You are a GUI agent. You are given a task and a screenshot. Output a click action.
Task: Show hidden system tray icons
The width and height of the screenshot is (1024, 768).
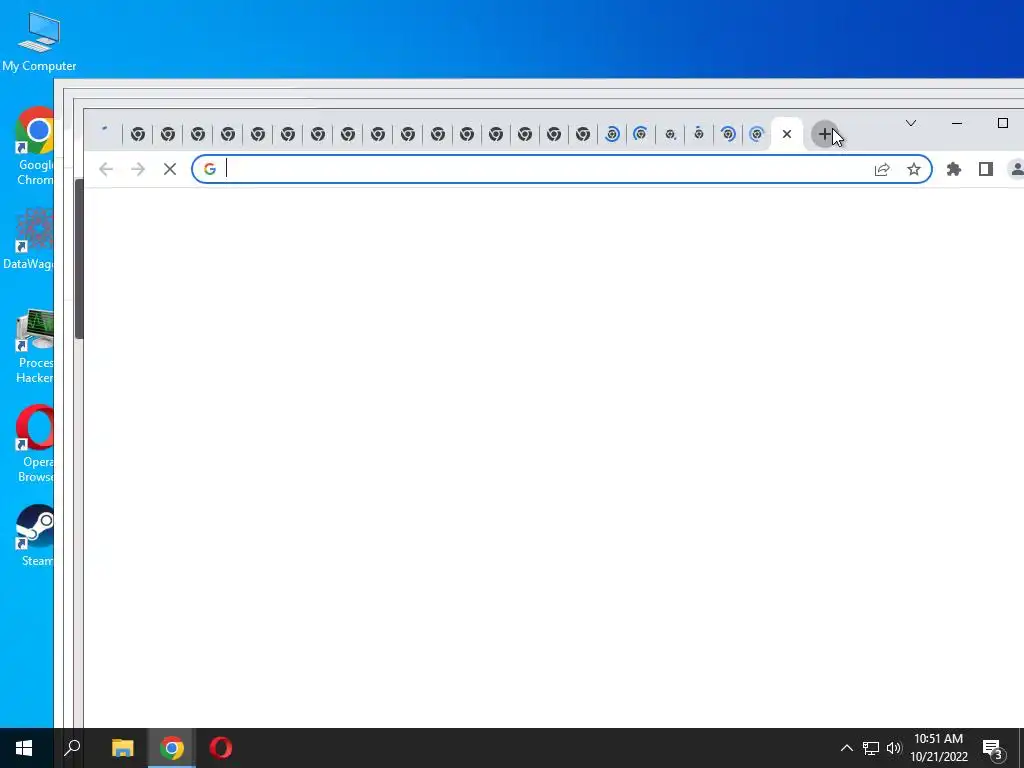click(x=846, y=748)
